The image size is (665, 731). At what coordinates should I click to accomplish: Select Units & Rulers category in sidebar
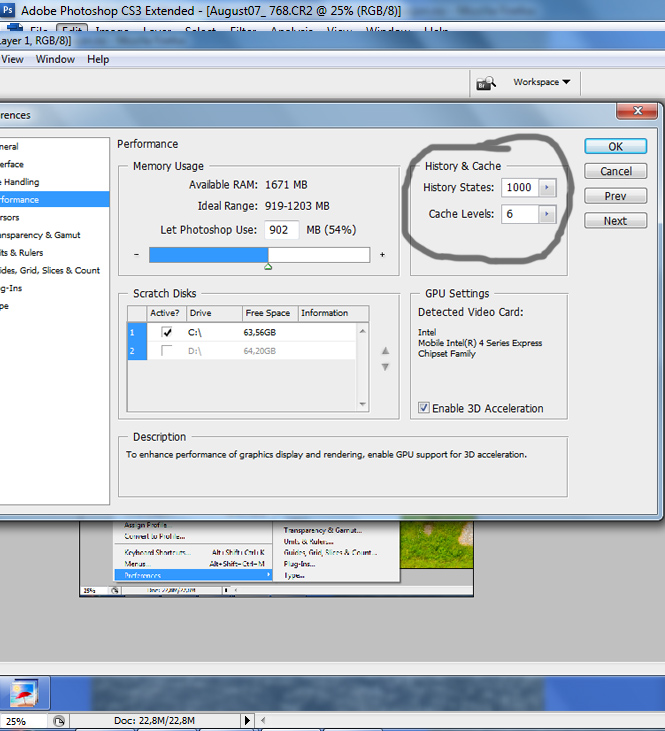pos(55,253)
